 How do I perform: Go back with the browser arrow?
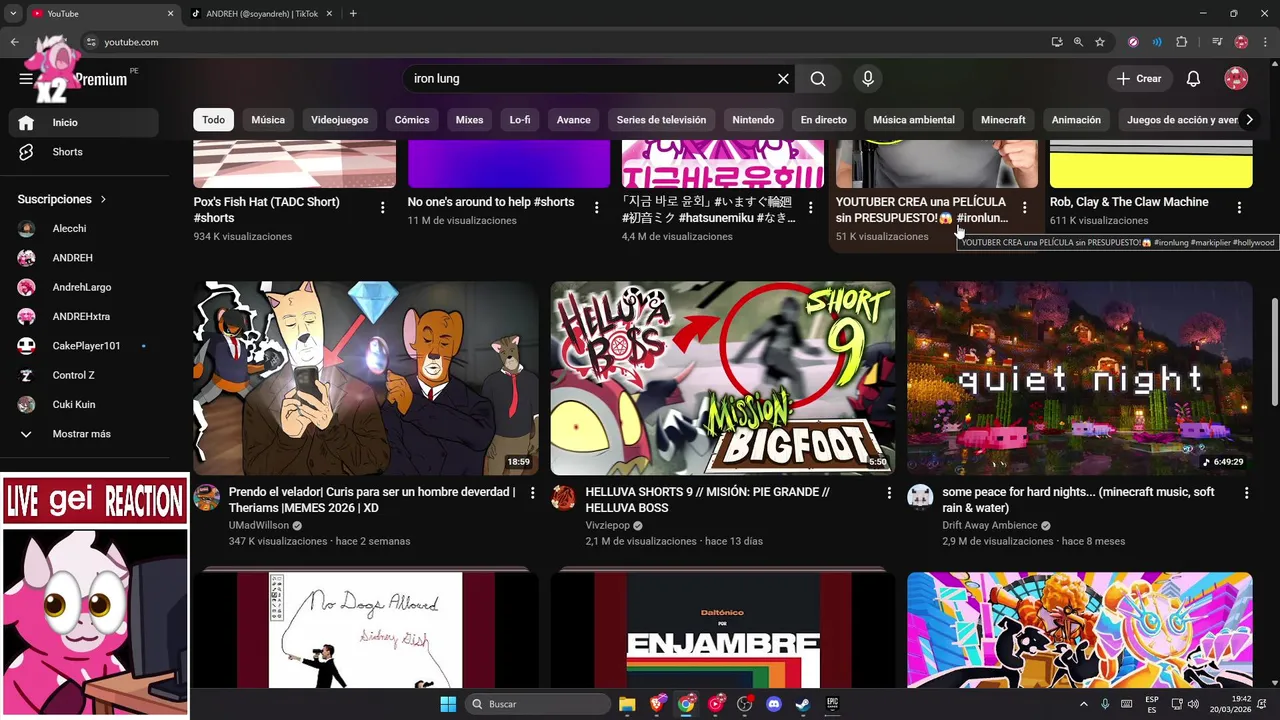point(14,42)
